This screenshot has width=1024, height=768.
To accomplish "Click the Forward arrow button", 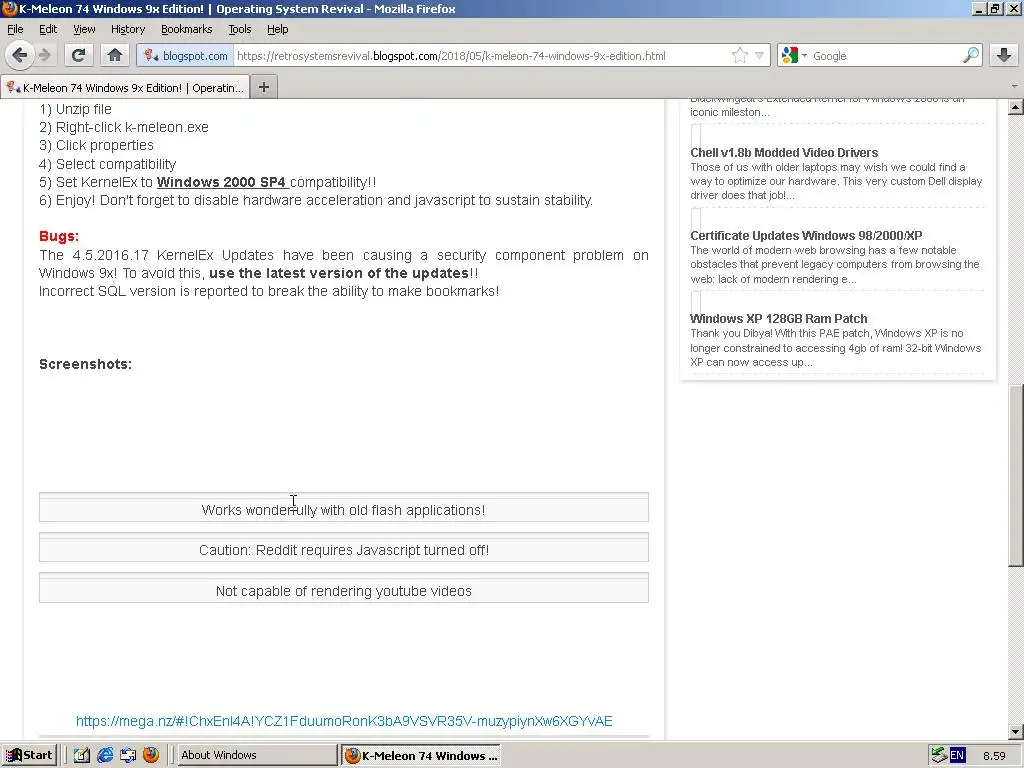I will (46, 56).
